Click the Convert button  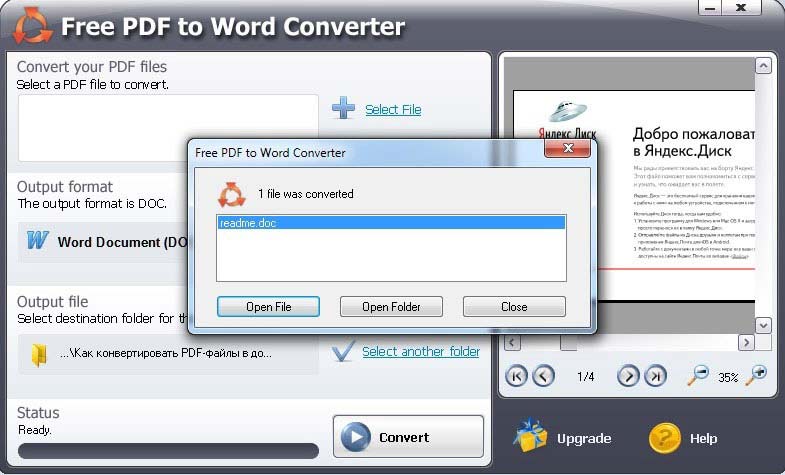click(409, 436)
